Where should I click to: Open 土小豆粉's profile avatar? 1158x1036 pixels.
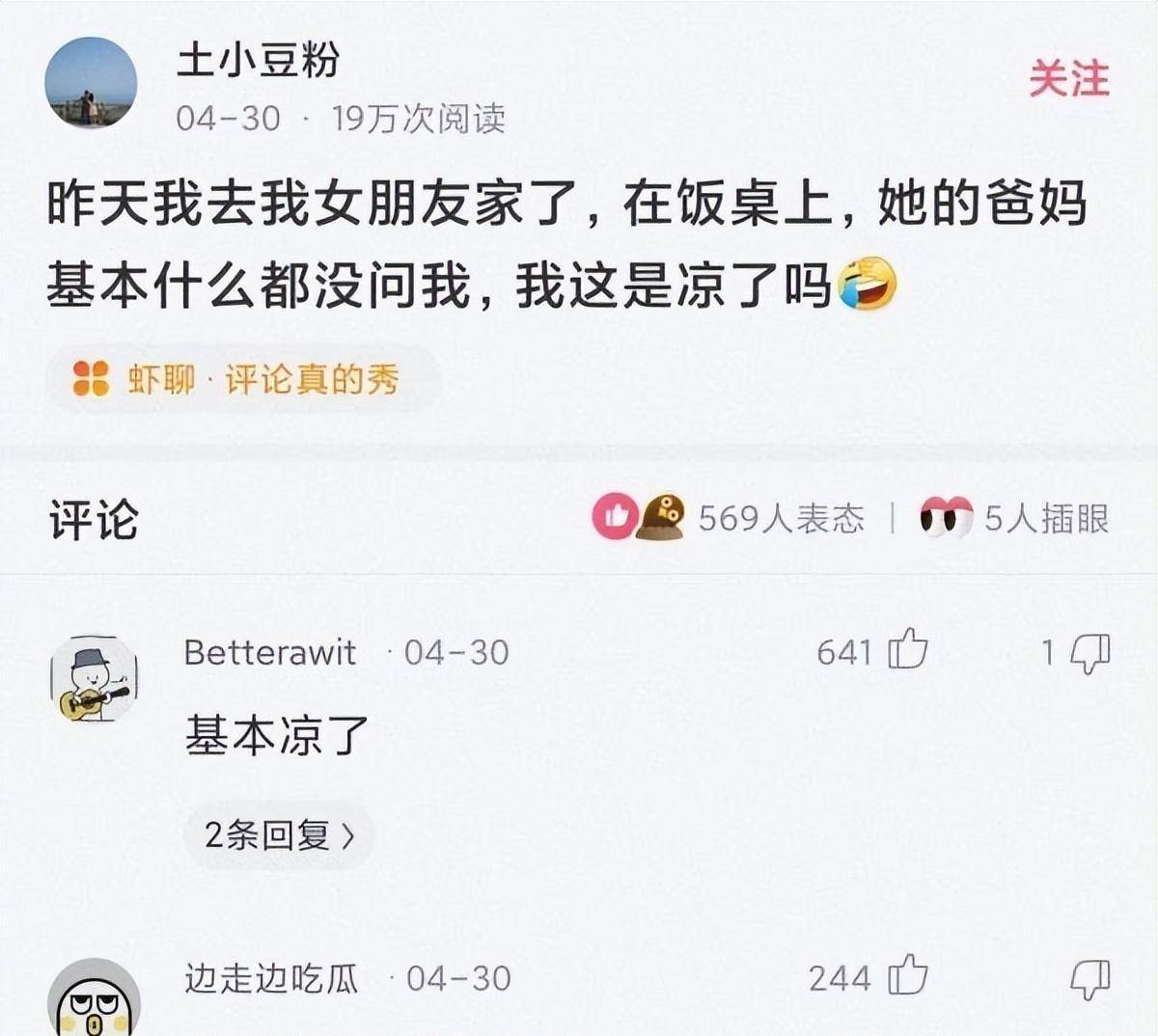coord(91,83)
